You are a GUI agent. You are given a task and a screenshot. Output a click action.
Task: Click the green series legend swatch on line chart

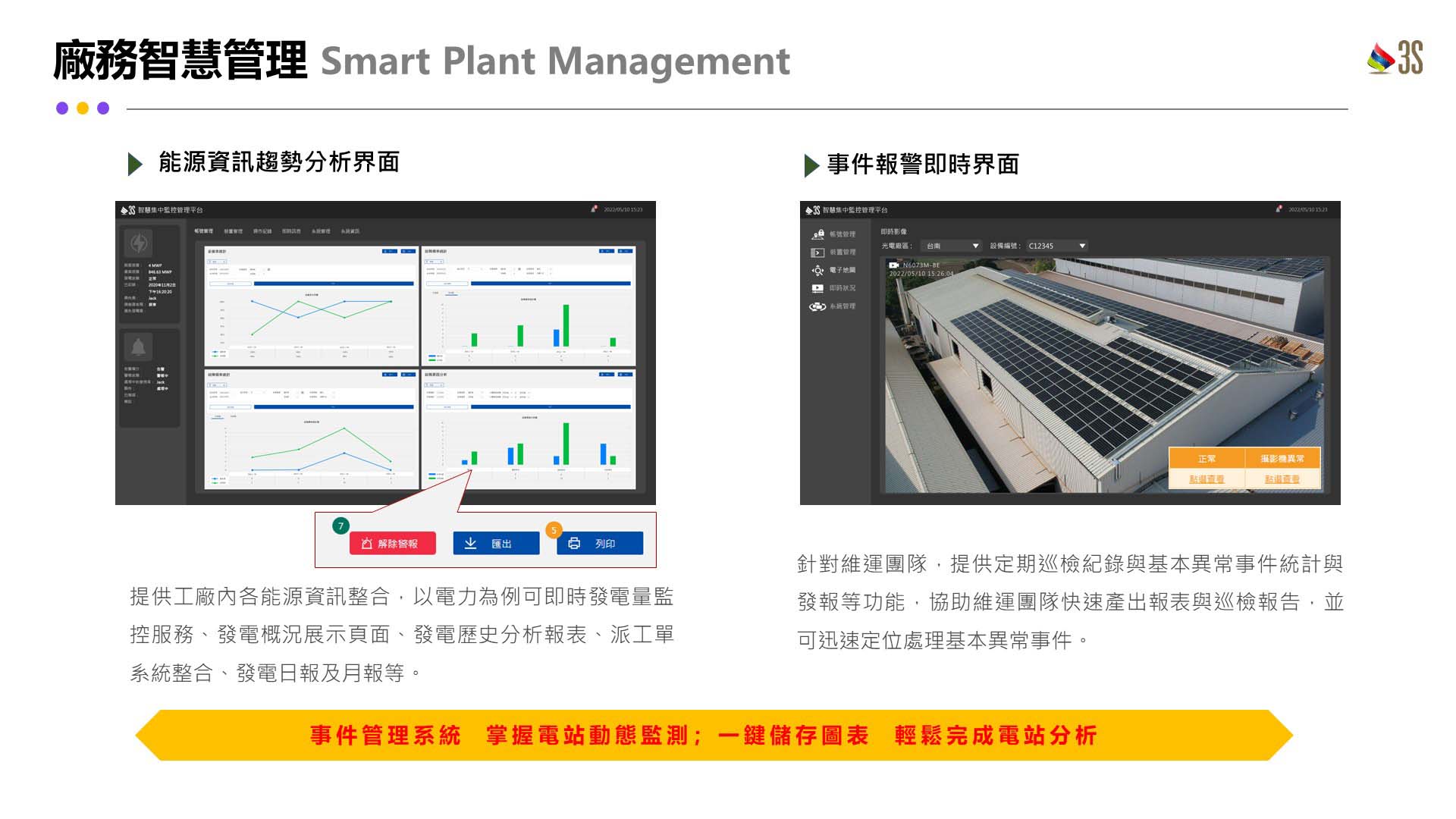[x=216, y=356]
